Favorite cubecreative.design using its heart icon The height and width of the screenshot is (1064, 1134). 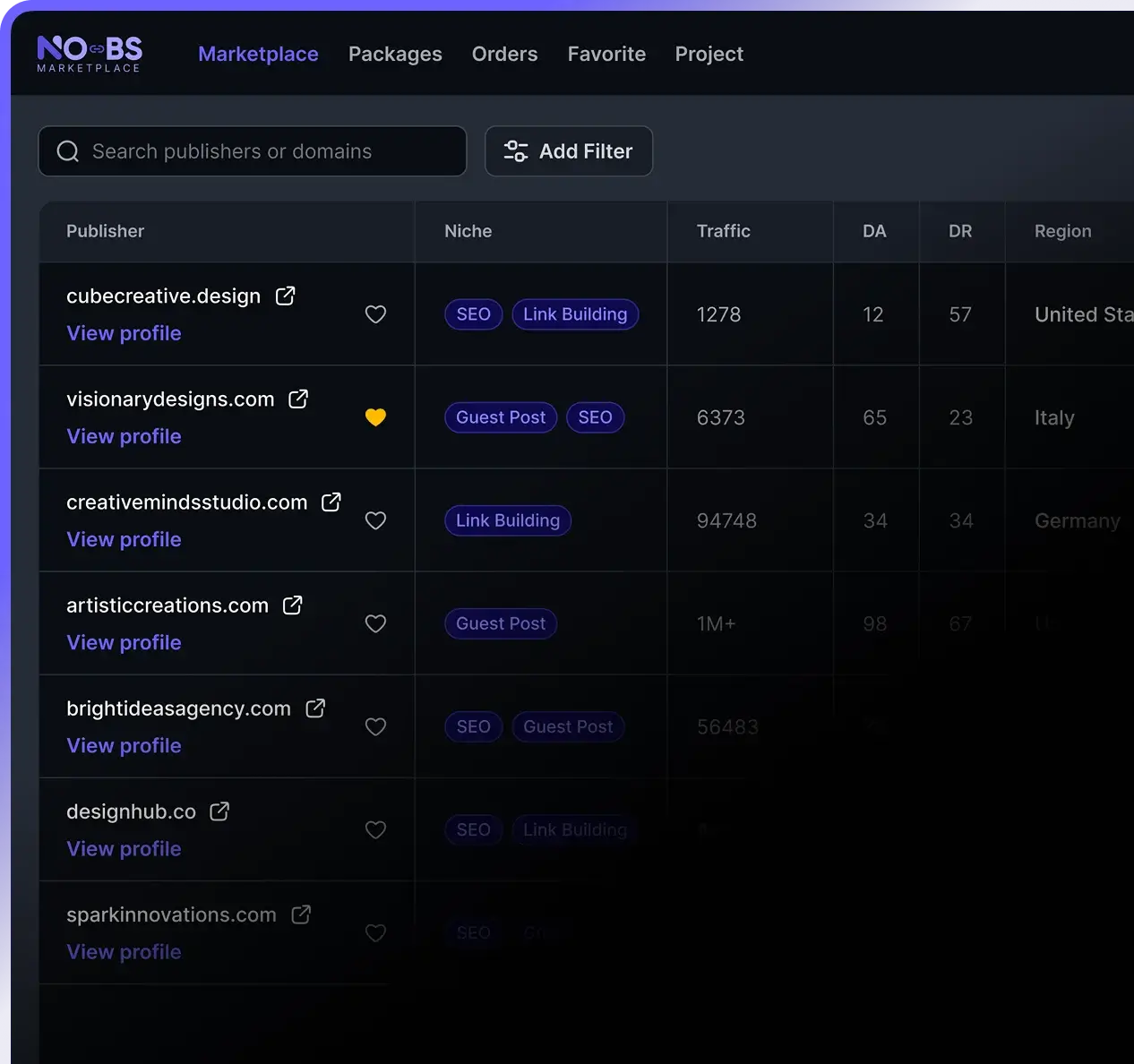click(x=375, y=314)
